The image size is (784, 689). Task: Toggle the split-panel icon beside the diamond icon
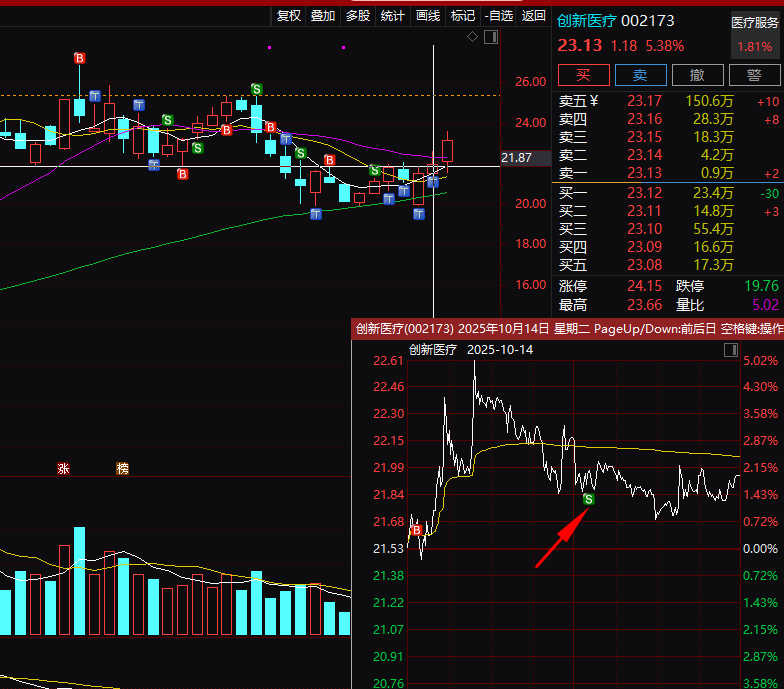point(491,37)
